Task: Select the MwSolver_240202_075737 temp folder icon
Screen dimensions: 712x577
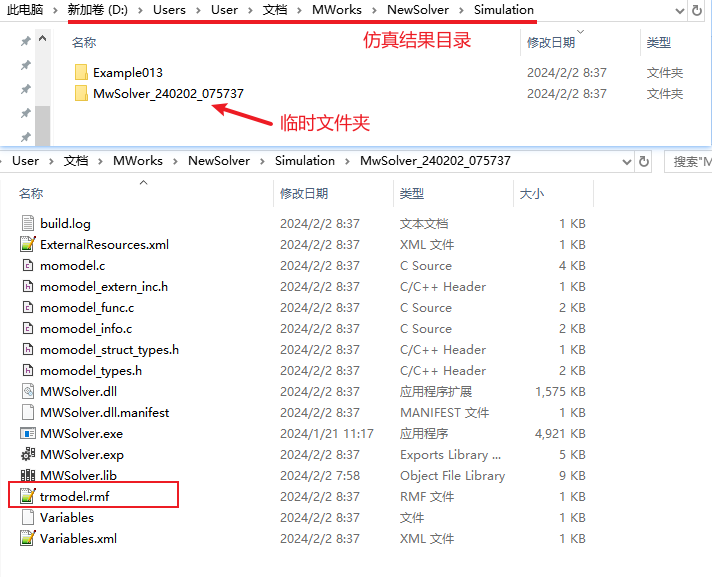Action: click(82, 94)
